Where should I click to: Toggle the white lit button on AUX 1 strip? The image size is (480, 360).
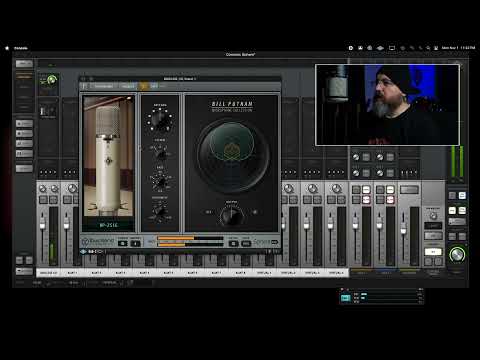pyautogui.click(x=366, y=190)
